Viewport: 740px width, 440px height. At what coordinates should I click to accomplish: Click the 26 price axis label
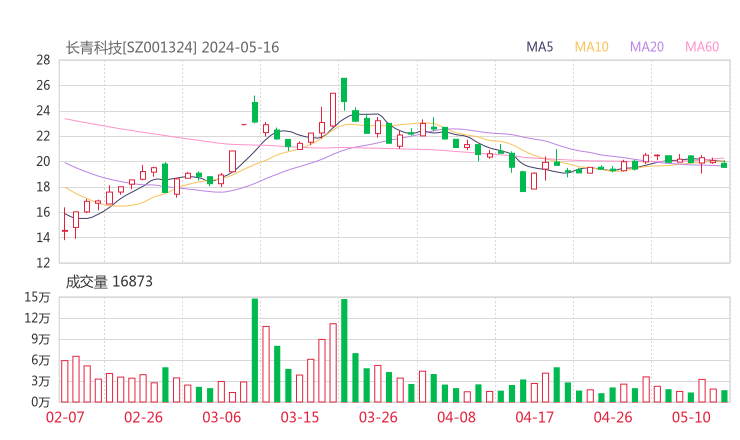click(43, 85)
